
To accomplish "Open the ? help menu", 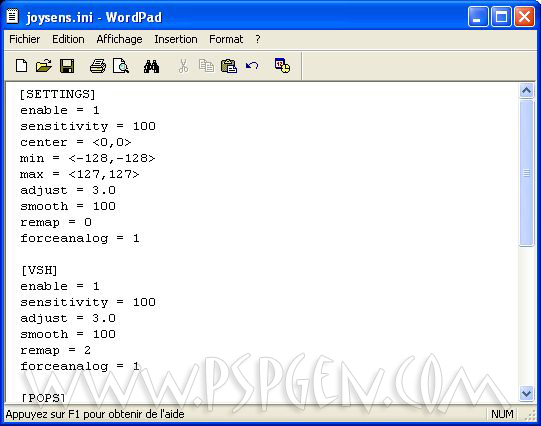I will pos(258,39).
